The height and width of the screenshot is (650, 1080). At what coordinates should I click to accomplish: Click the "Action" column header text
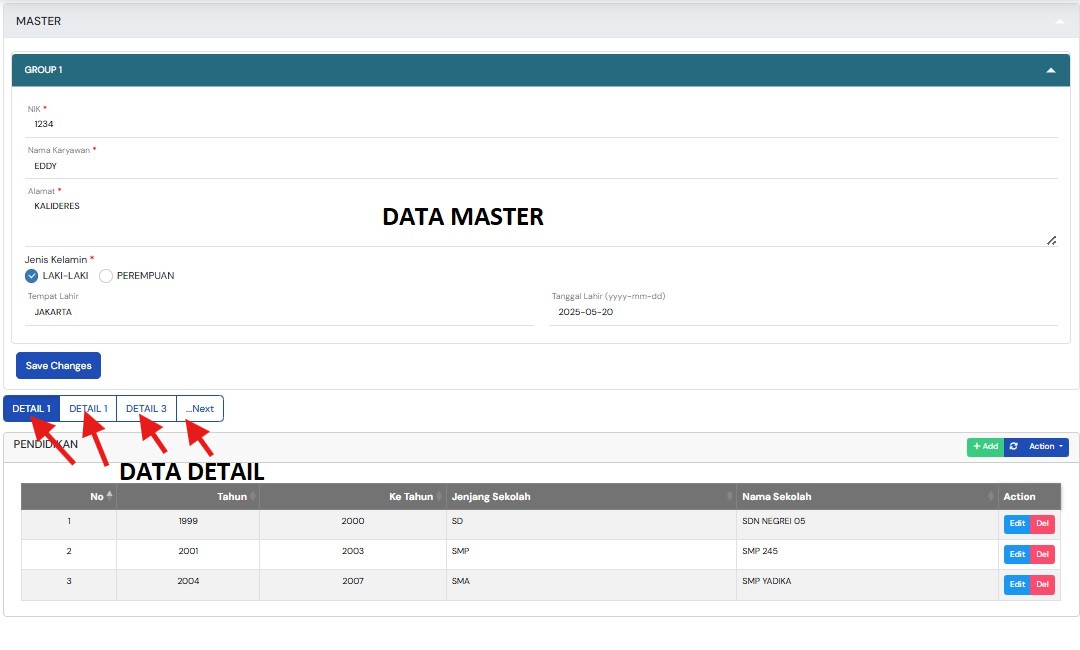coord(1019,496)
